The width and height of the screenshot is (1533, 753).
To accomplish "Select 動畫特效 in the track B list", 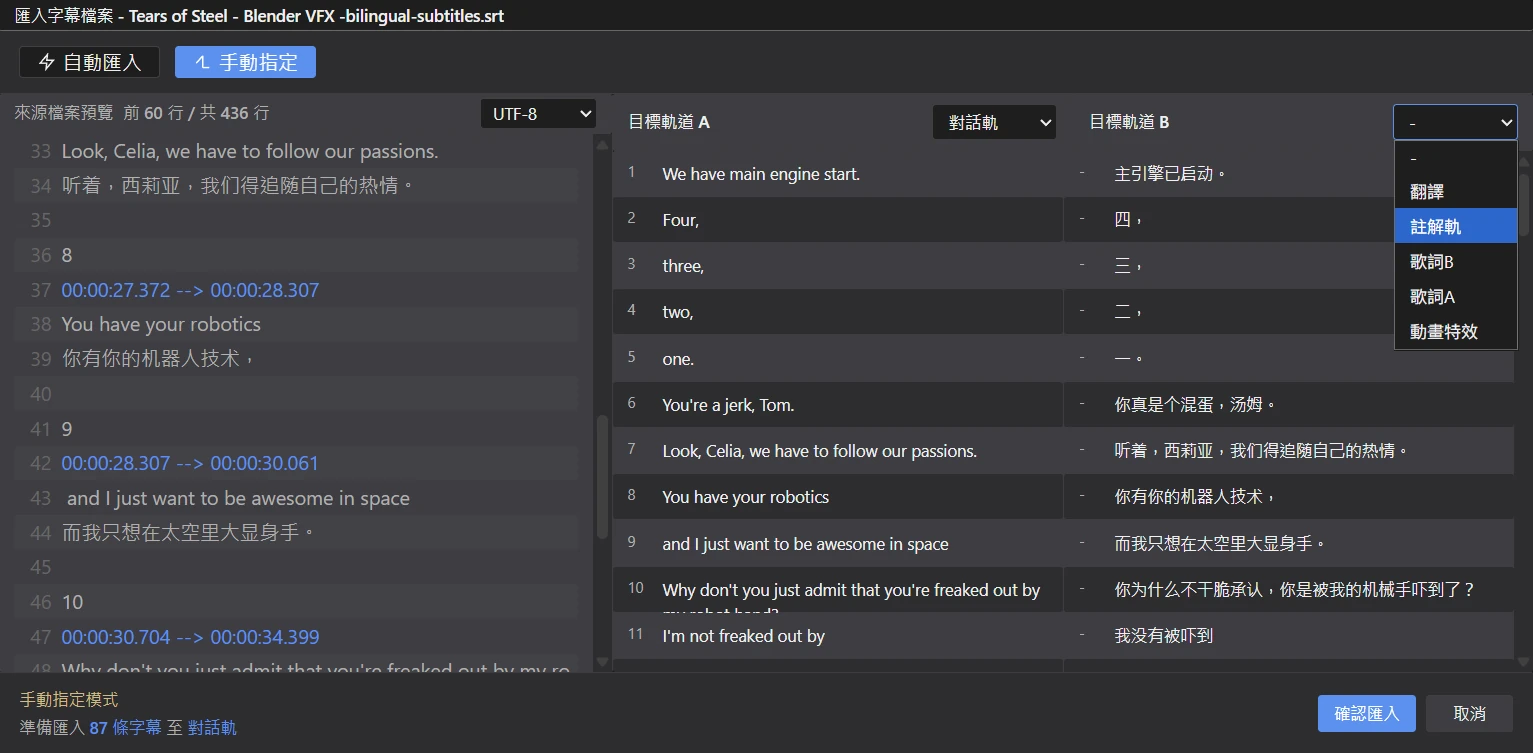I will pos(1456,332).
